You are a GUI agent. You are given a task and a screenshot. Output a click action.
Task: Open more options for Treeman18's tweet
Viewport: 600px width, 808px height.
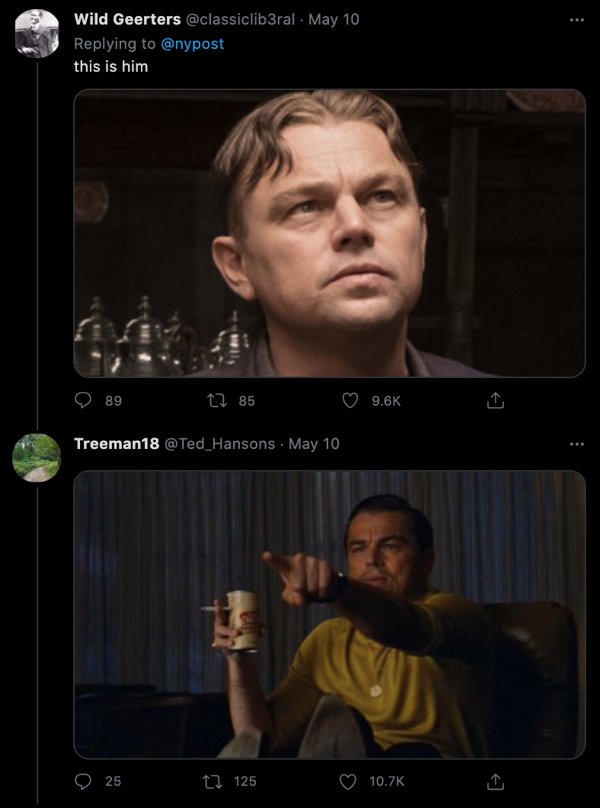click(x=577, y=444)
